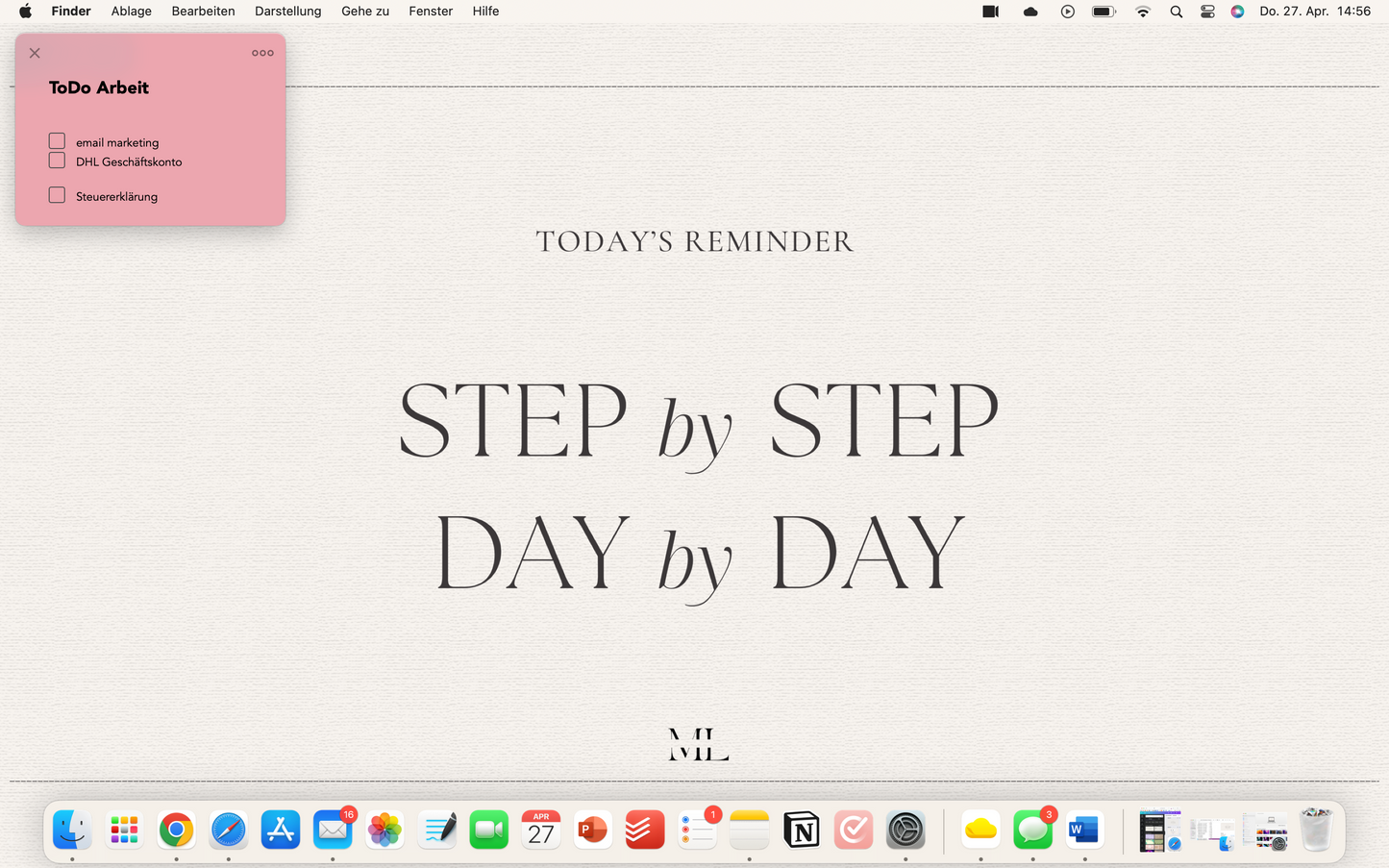This screenshot has width=1389, height=868.
Task: Open the Wi-Fi status menu
Action: click(x=1142, y=12)
